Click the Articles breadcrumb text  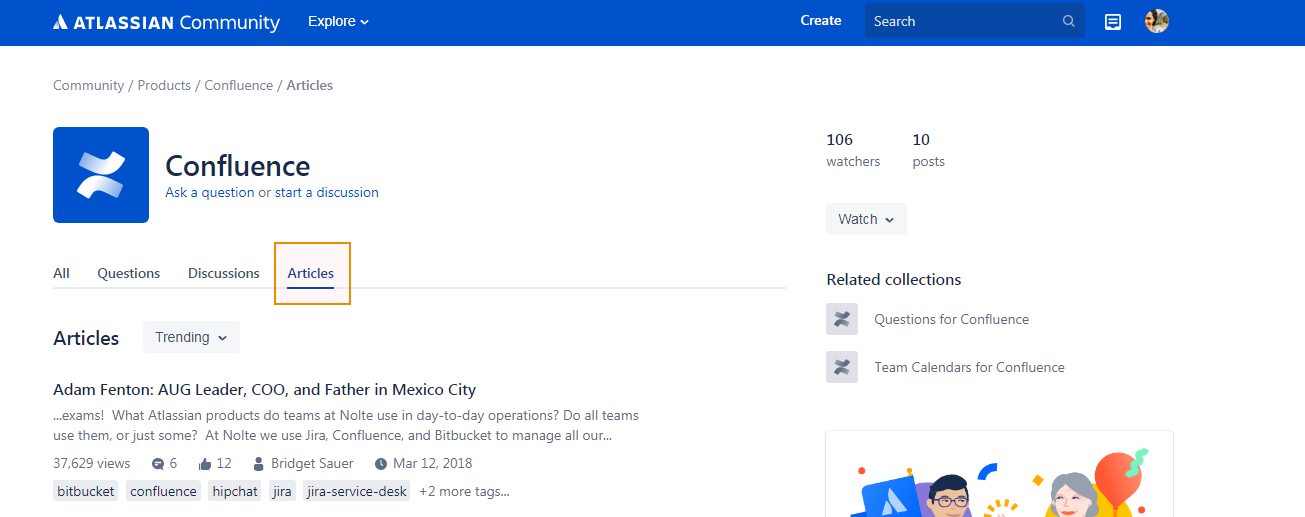pyautogui.click(x=310, y=86)
